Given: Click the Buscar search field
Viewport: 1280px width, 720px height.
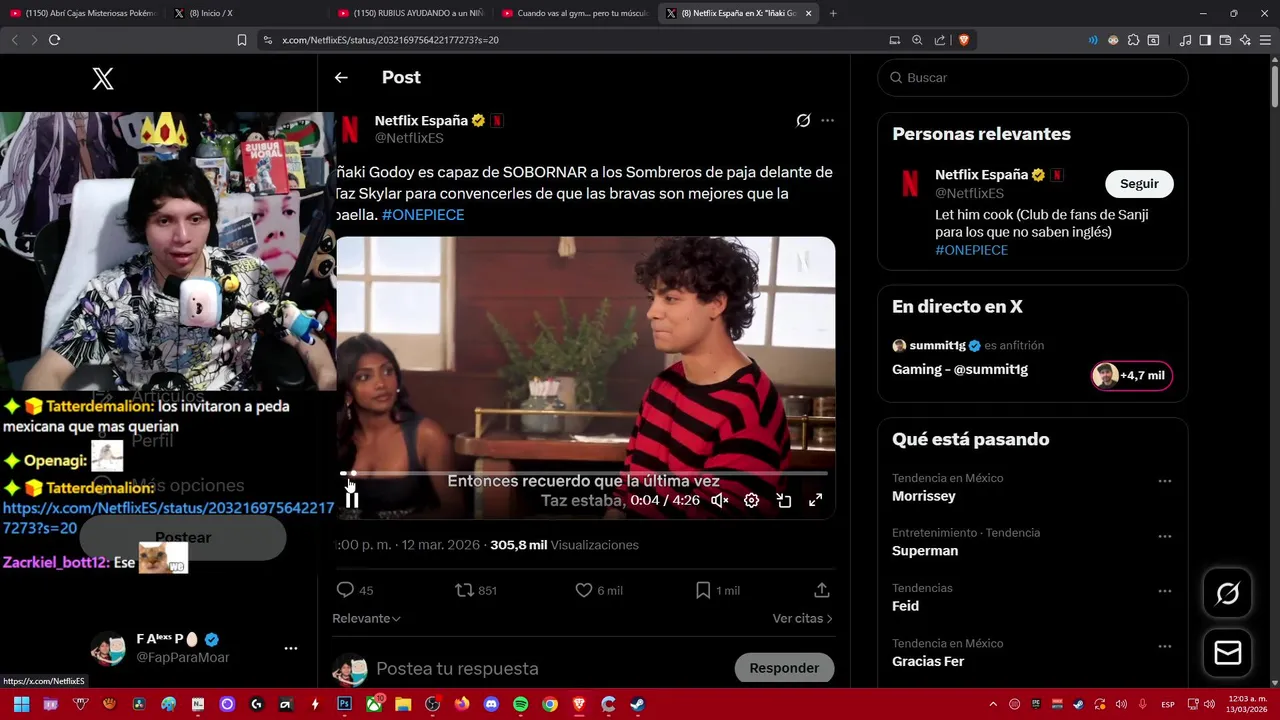Looking at the screenshot, I should click(1033, 77).
